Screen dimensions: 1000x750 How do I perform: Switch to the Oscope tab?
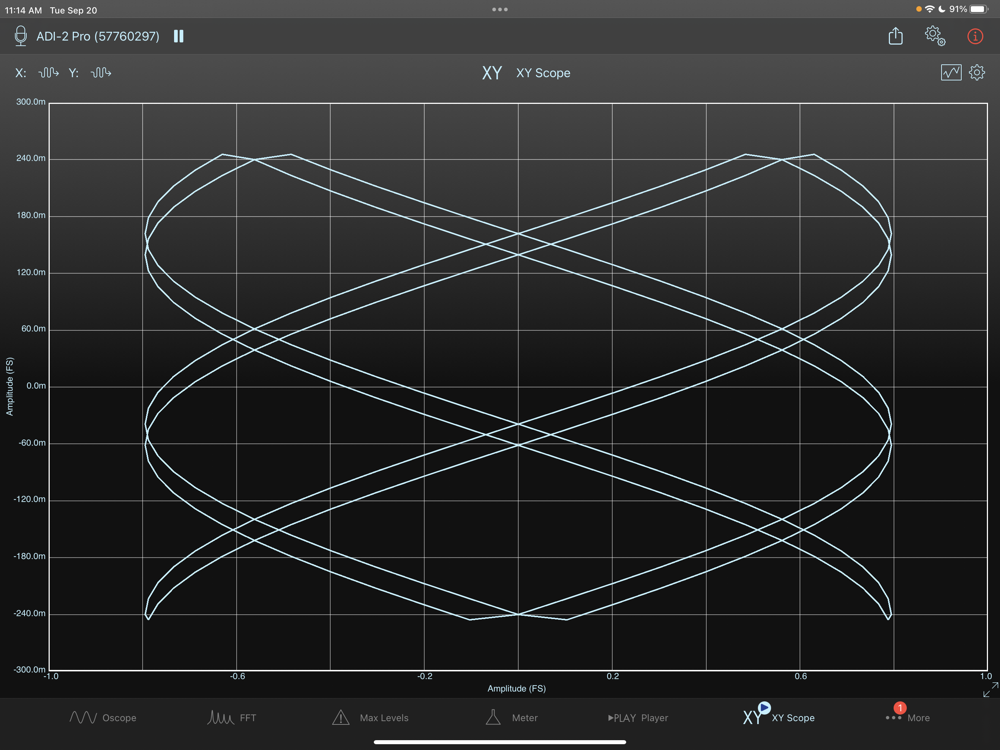click(103, 717)
